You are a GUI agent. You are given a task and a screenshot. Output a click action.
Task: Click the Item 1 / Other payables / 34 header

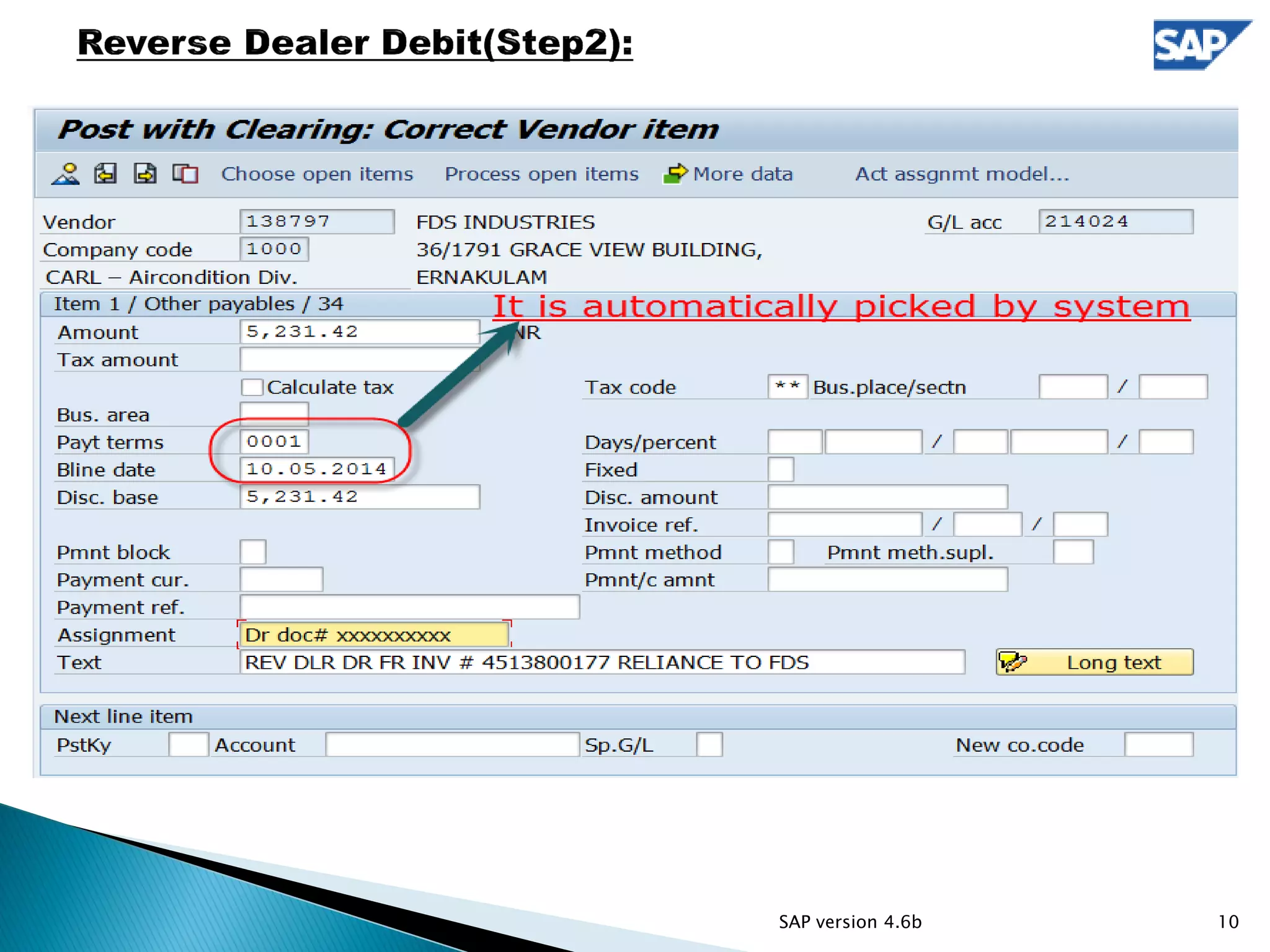click(198, 304)
